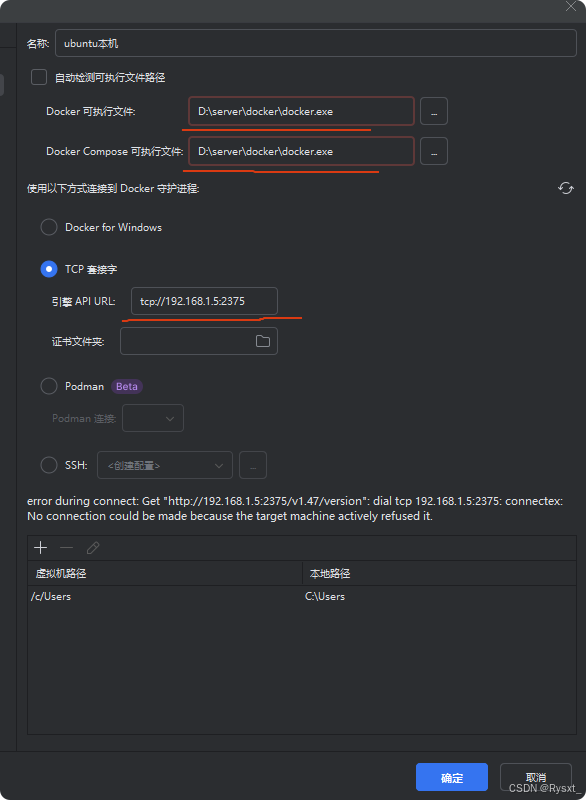Click the cancel button
Viewport: 586px width, 800px height.
(x=536, y=777)
